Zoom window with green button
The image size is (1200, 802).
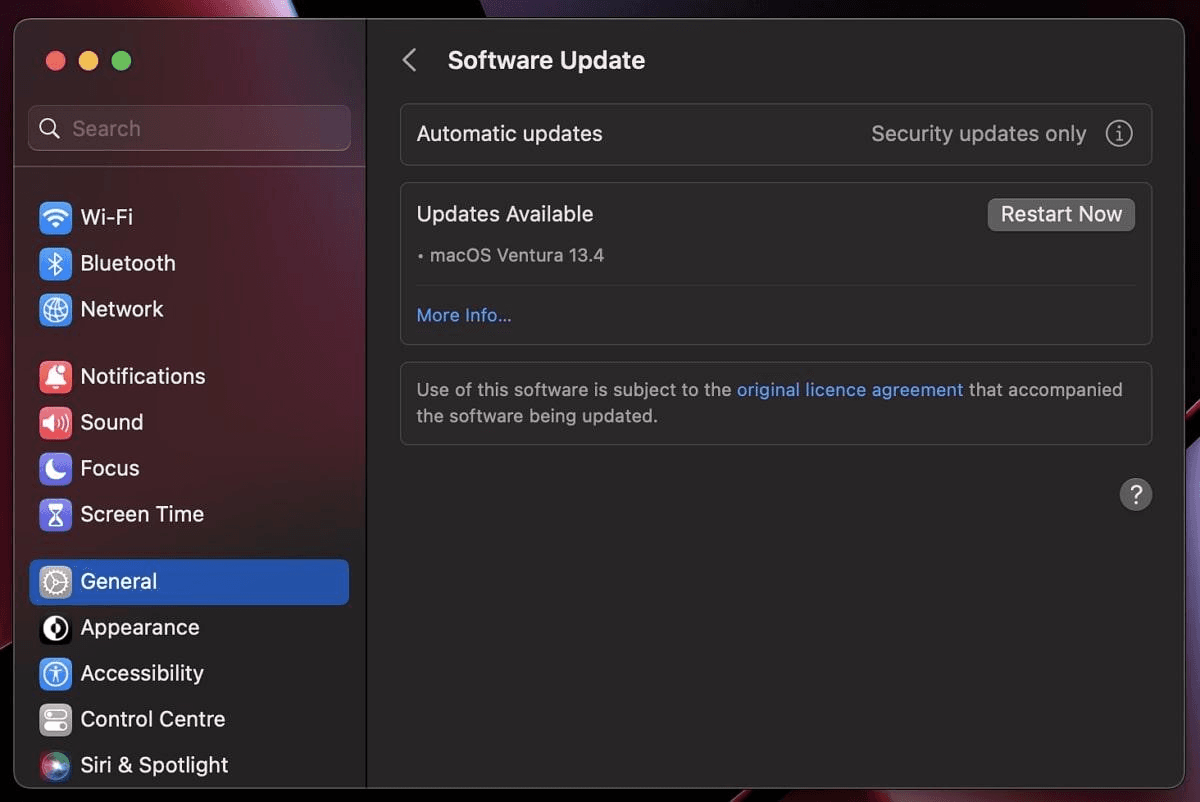point(122,61)
